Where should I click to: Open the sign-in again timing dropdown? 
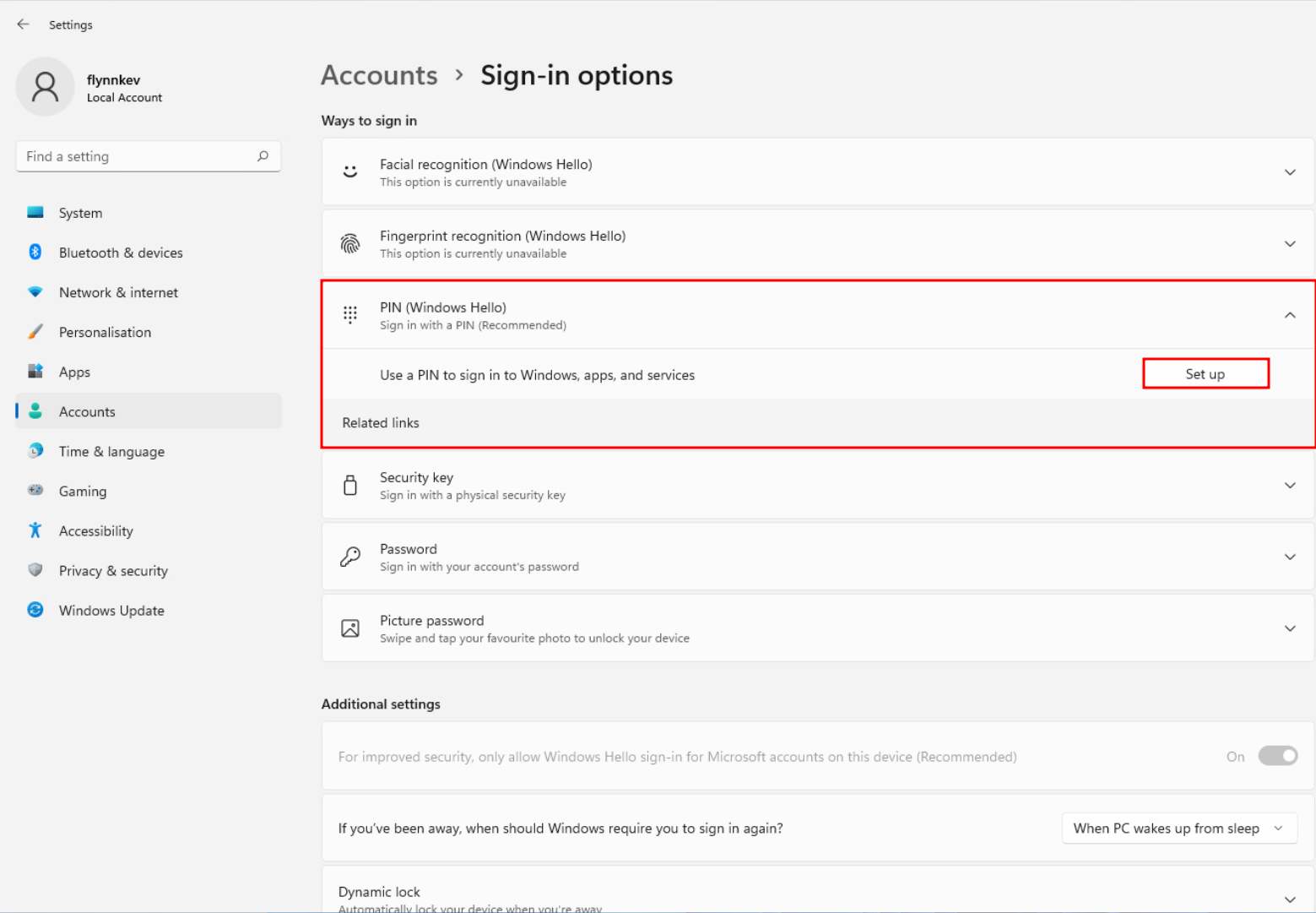pyautogui.click(x=1178, y=829)
